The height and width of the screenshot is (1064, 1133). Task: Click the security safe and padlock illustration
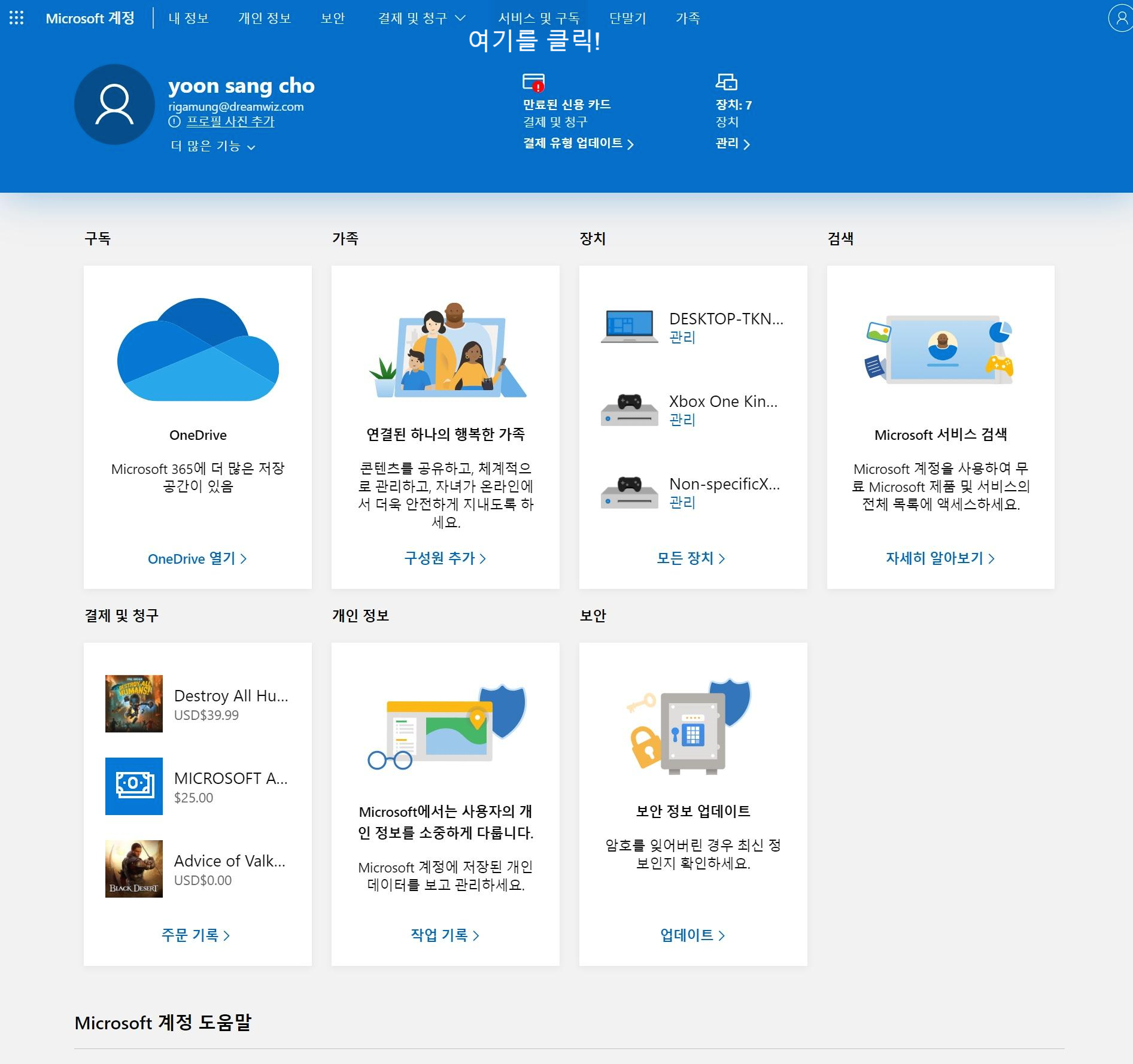[x=688, y=726]
